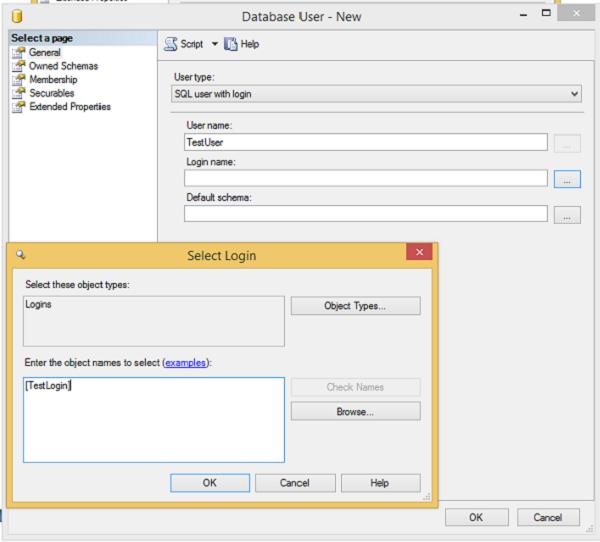This screenshot has height=542, width=600.
Task: Open the examples link
Action: [x=186, y=362]
